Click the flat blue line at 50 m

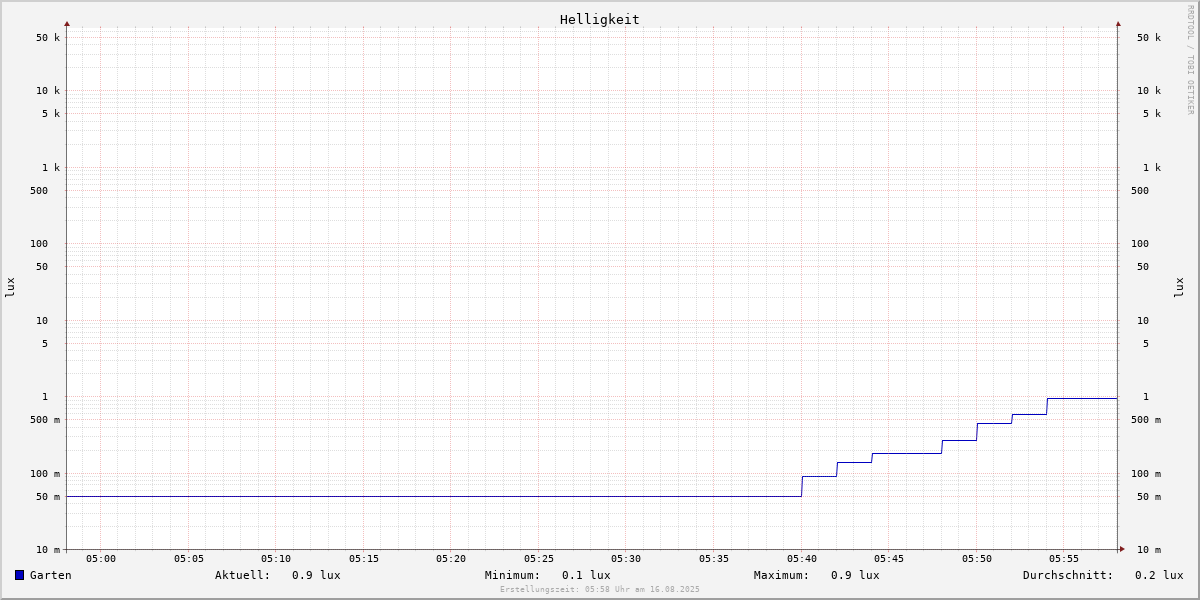(x=434, y=497)
